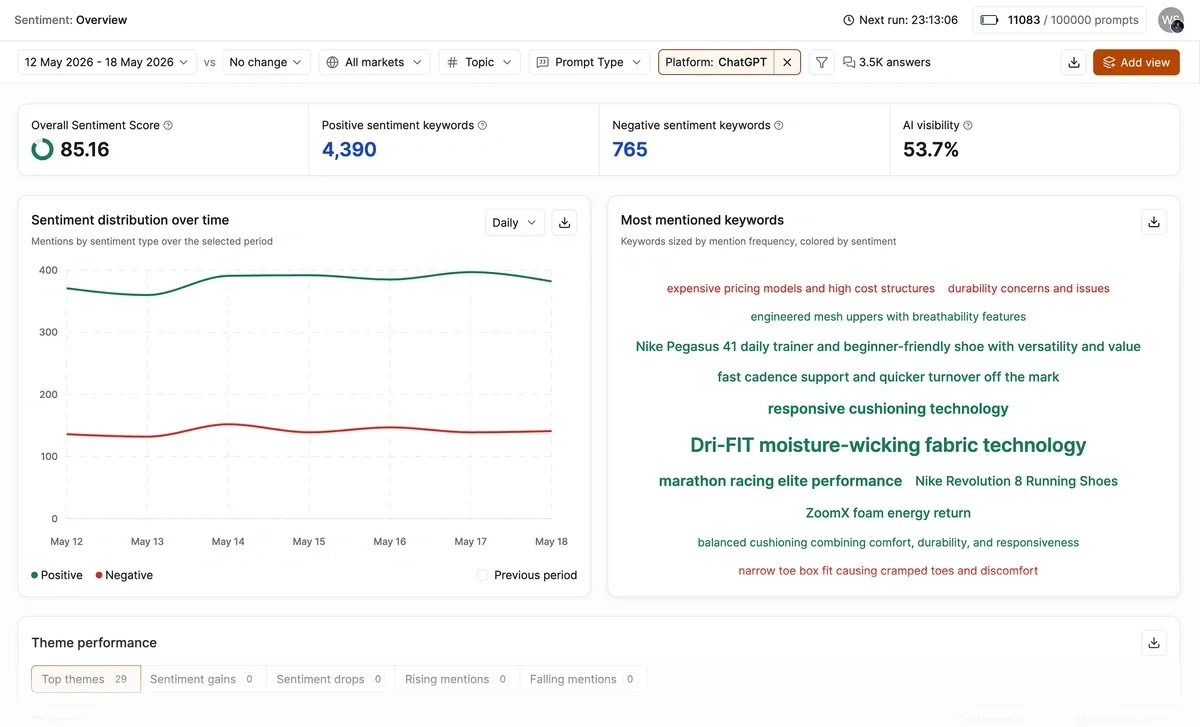Switch to the Rising mentions tab
This screenshot has width=1200, height=727.
(457, 679)
